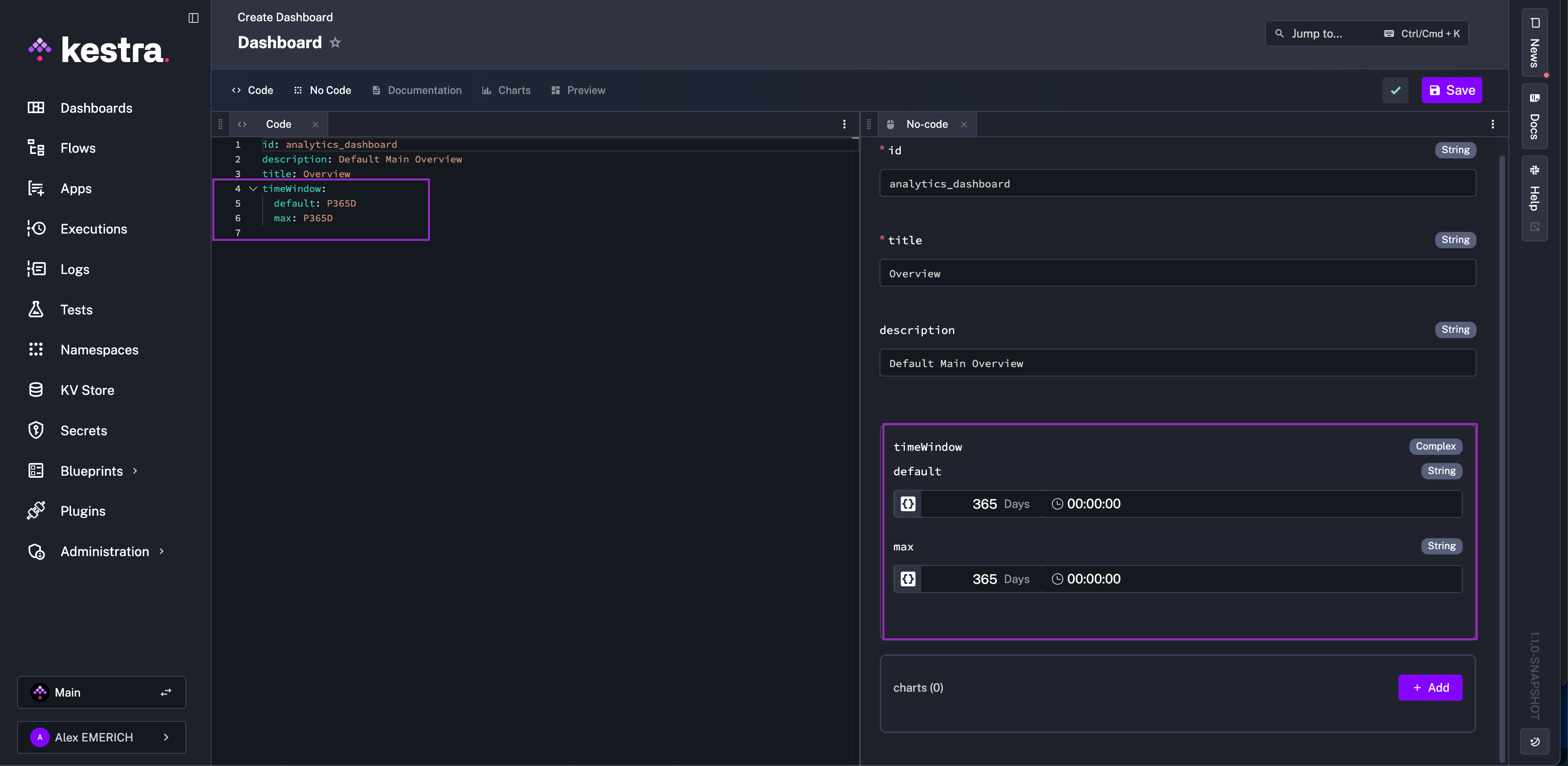1568x766 pixels.
Task: Switch to the Charts tab
Action: click(x=506, y=90)
